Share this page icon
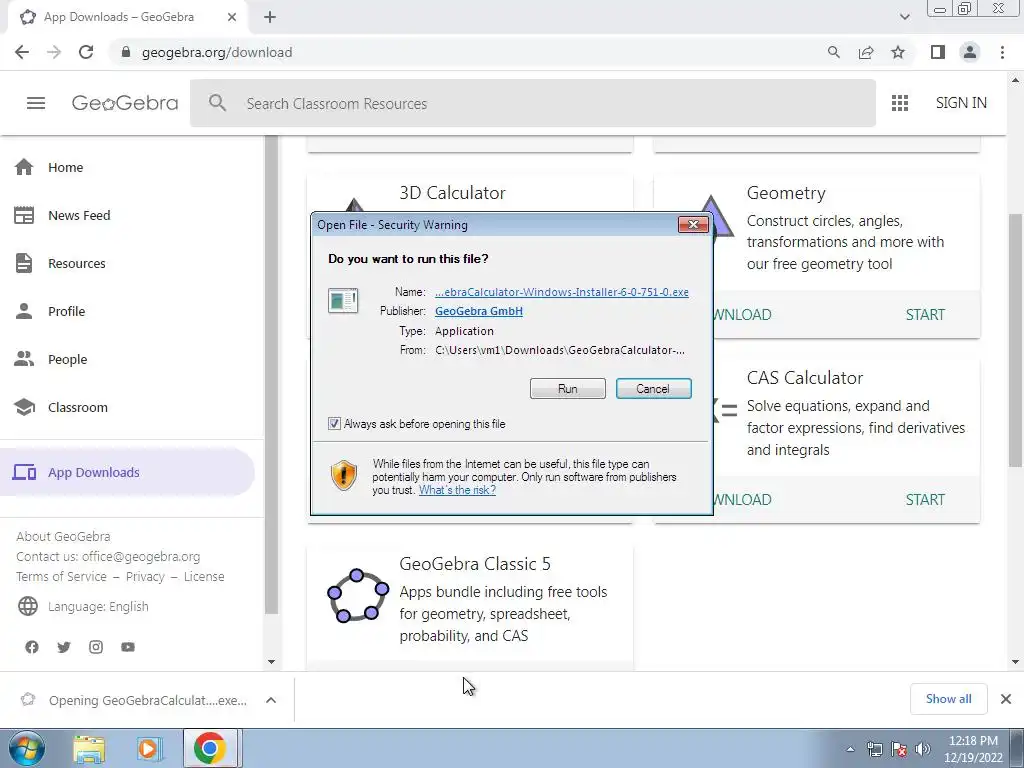The width and height of the screenshot is (1024, 768). tap(866, 52)
